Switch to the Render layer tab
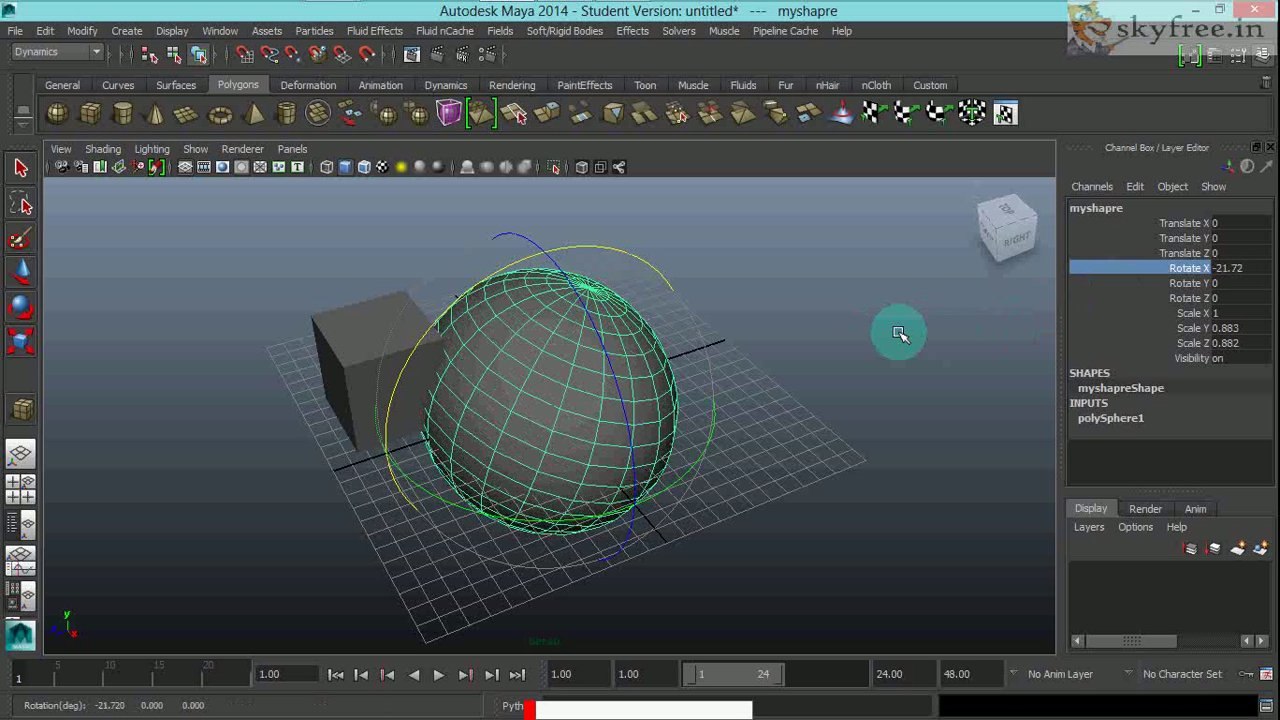The height and width of the screenshot is (720, 1280). tap(1145, 509)
